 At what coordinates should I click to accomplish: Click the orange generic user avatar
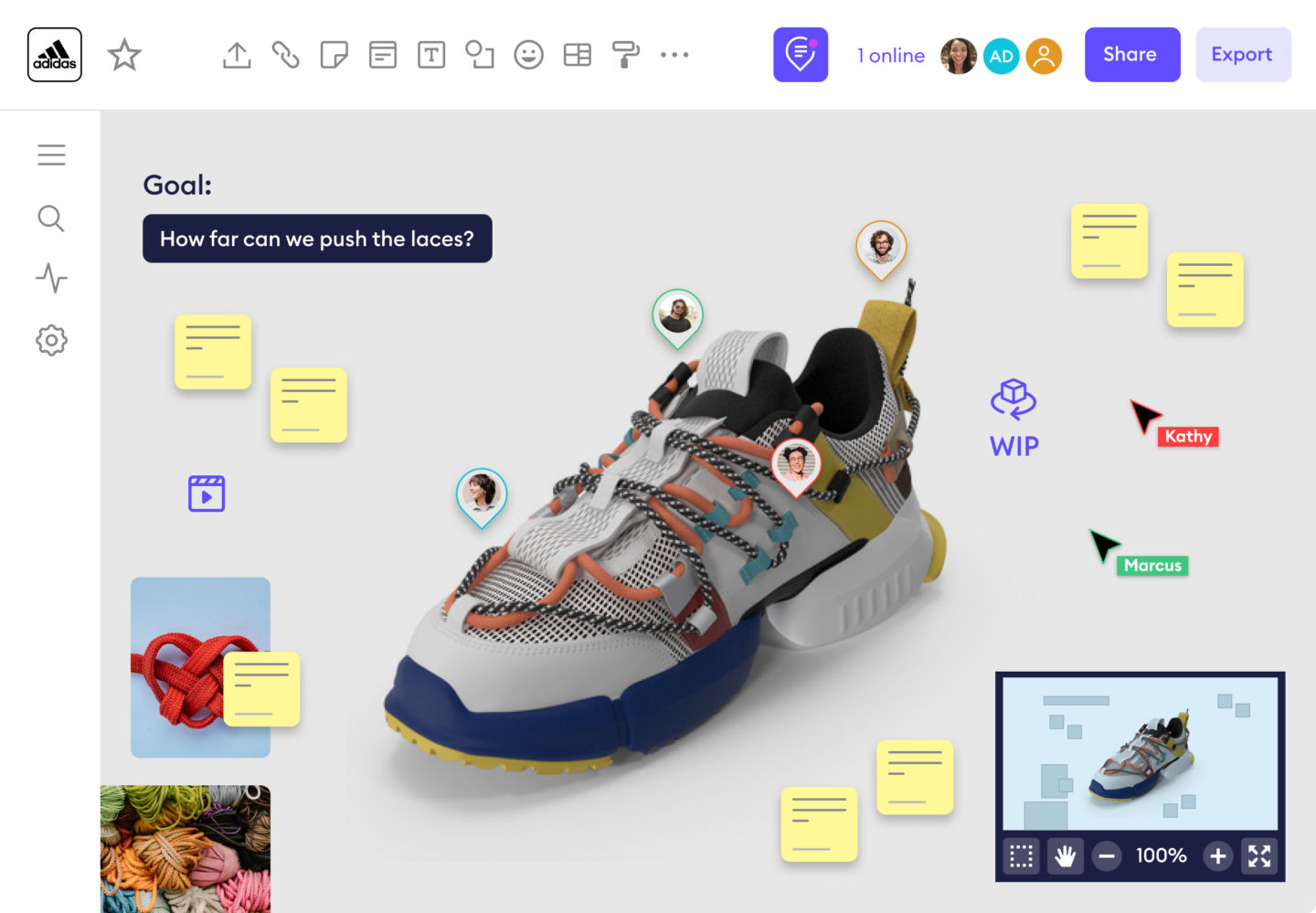point(1044,56)
